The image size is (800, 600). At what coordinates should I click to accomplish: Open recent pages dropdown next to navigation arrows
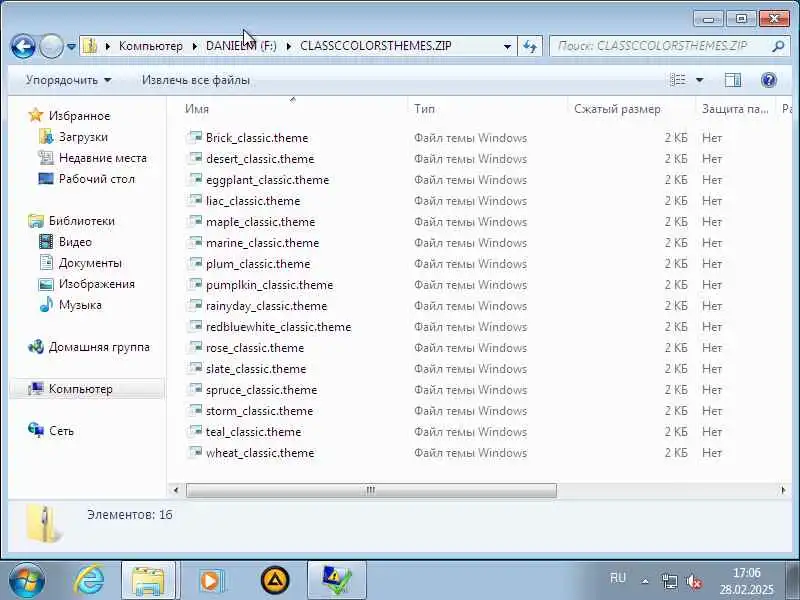(x=71, y=46)
